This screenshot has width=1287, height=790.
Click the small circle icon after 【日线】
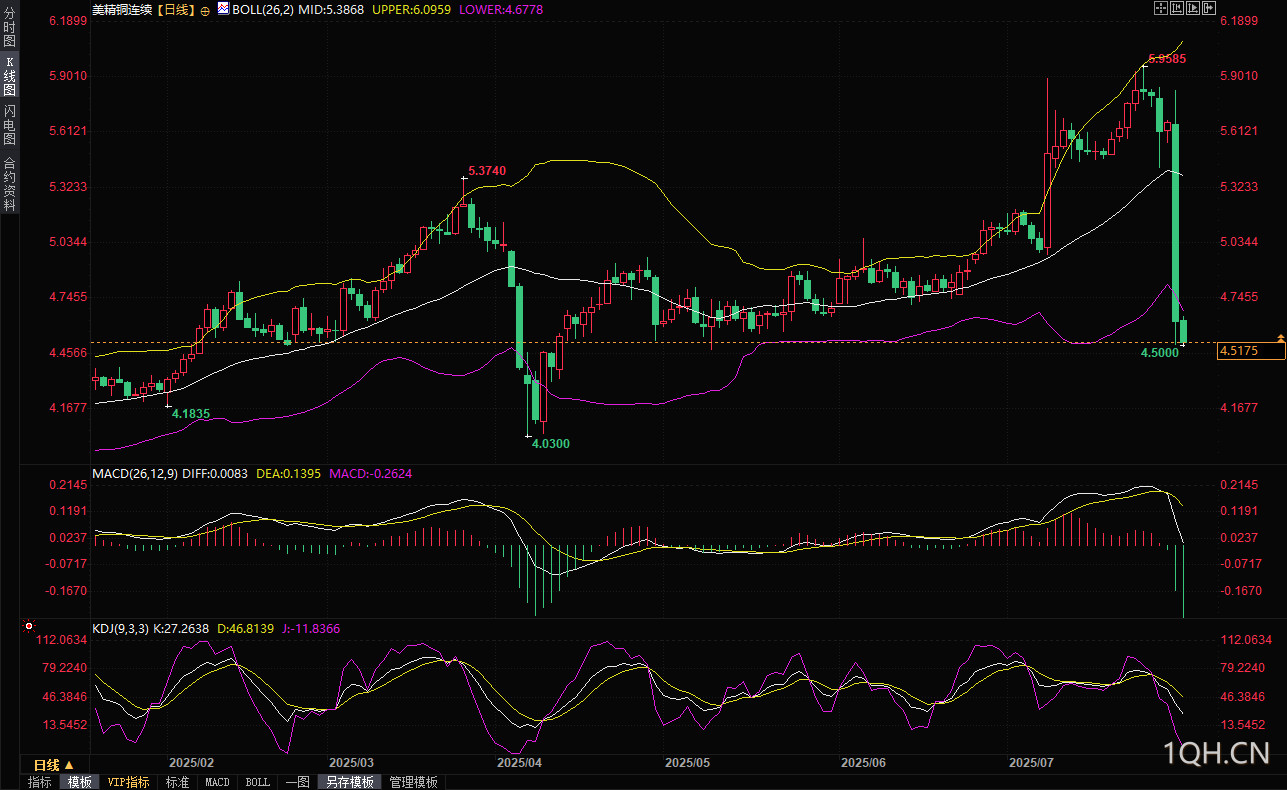pos(205,10)
